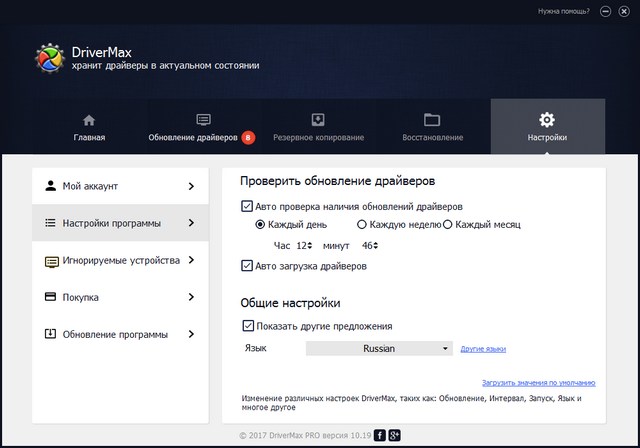Uncheck Показать другие предложения
This screenshot has width=640, height=448.
coord(247,326)
